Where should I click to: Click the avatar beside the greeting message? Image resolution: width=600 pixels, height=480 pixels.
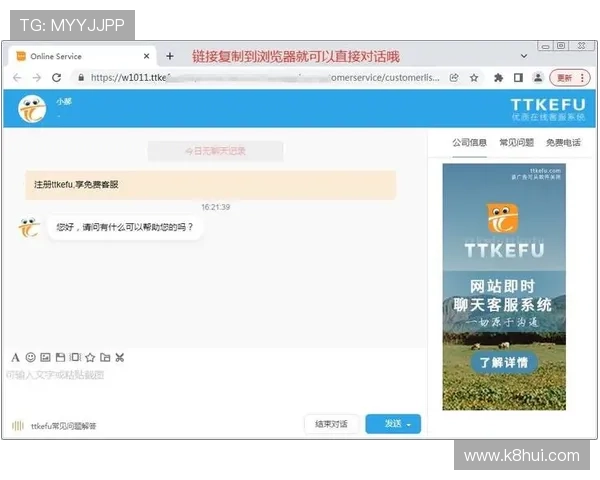pos(29,228)
